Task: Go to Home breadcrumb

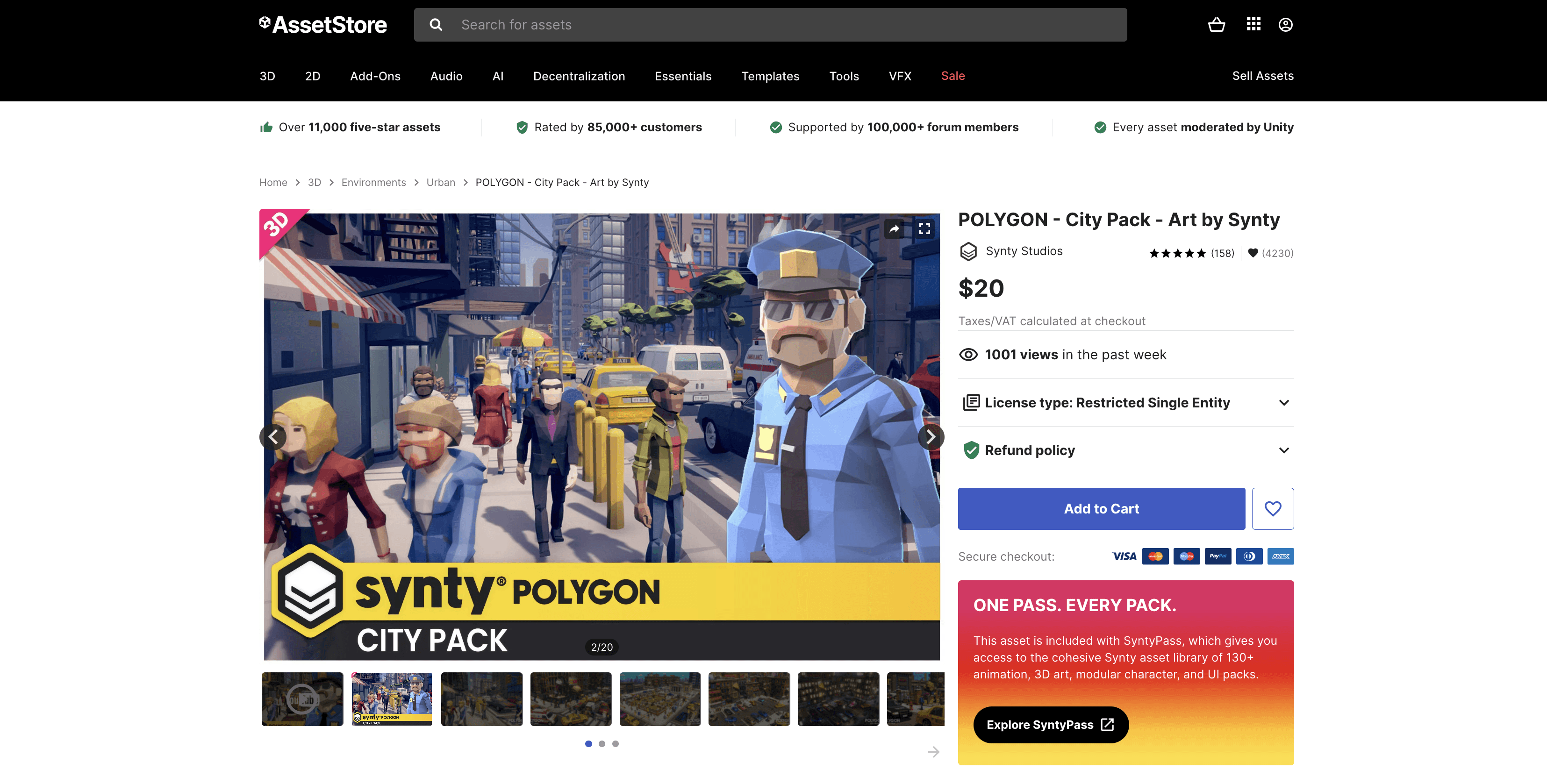Action: (273, 183)
